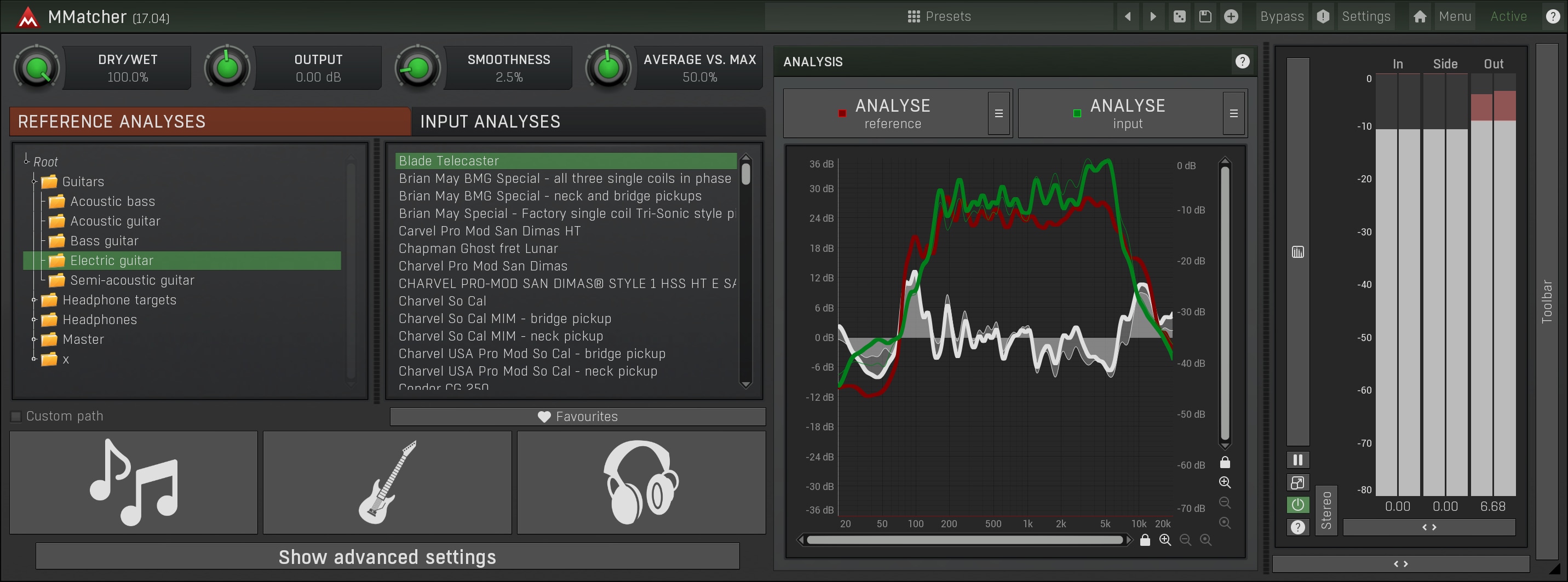1568x582 pixels.
Task: Click the Dry/Wet knob
Action: [x=37, y=68]
